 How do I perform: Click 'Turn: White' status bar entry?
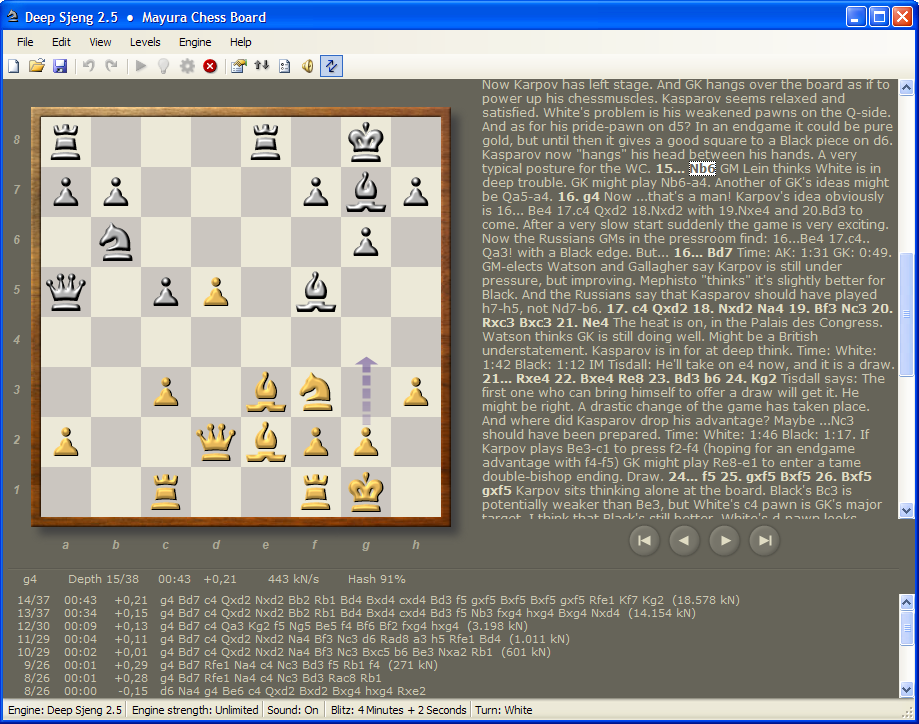[504, 710]
